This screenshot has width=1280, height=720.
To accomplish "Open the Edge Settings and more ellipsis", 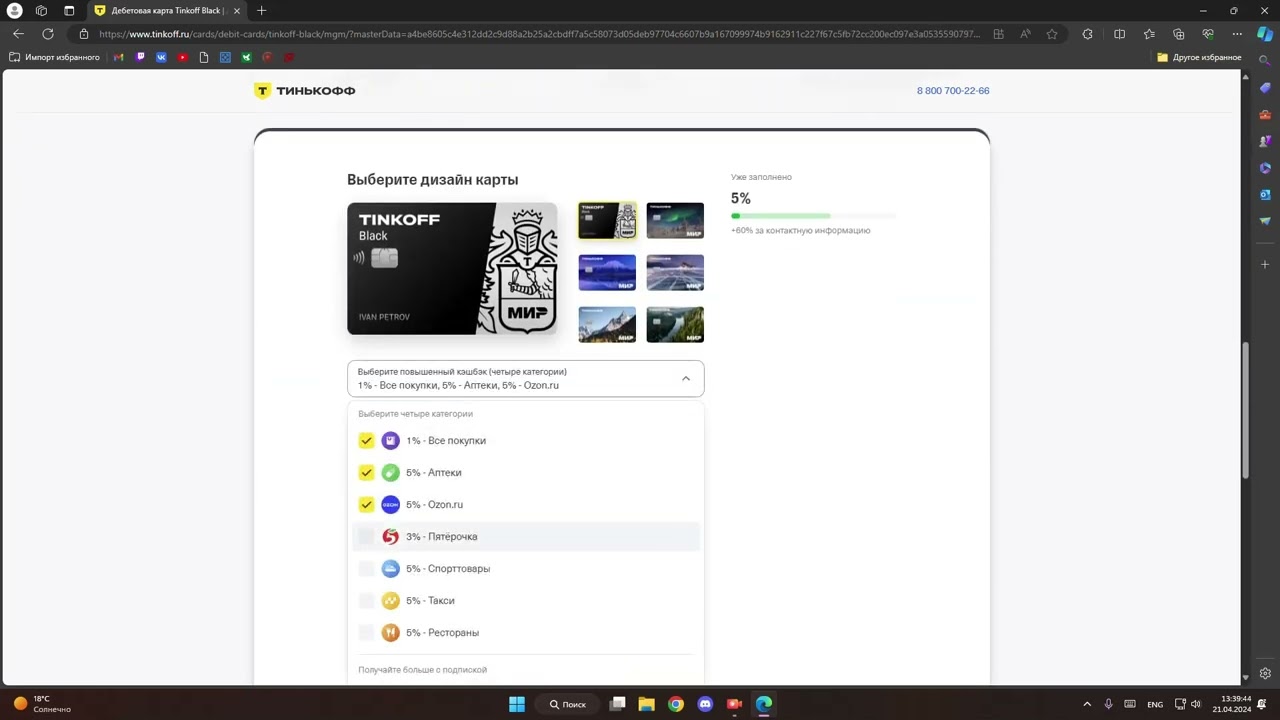I will coord(1237,34).
